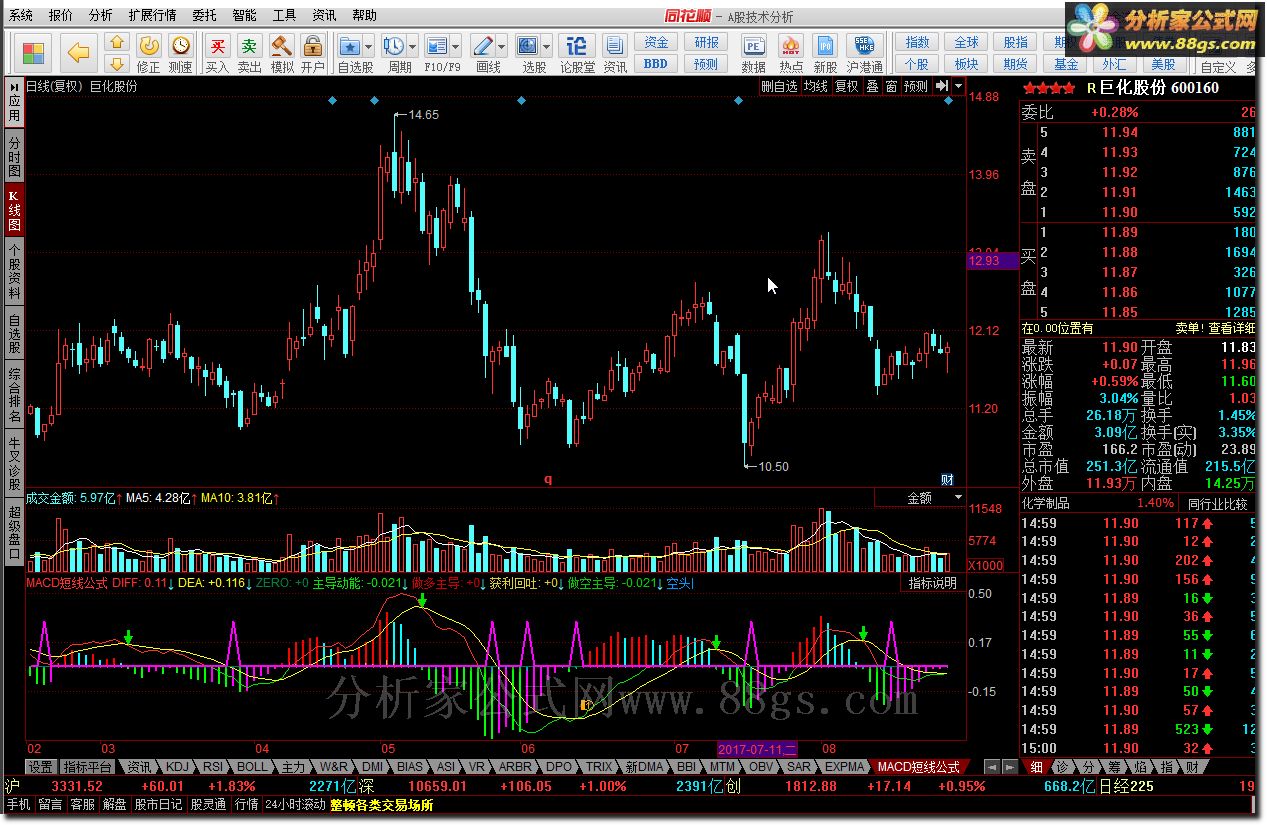Toggle 复权 price adjustment on chart
This screenshot has height=825, width=1267.
tap(847, 87)
